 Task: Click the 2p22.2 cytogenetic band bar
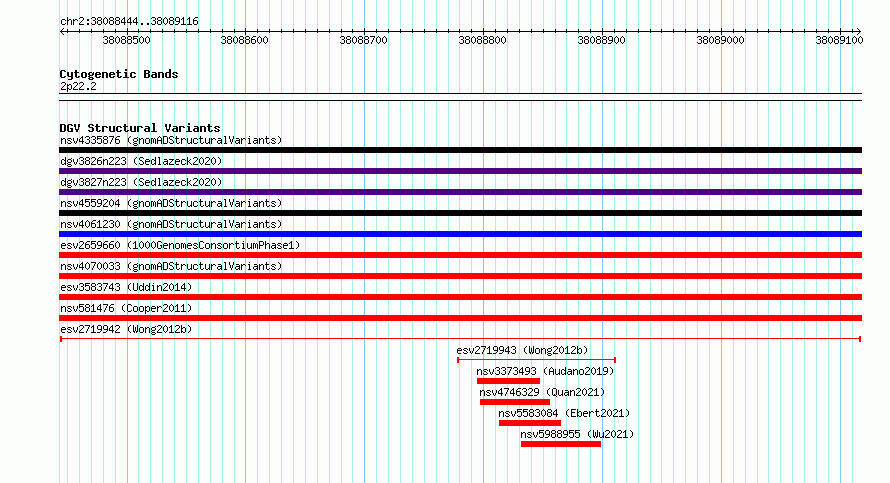pos(460,97)
